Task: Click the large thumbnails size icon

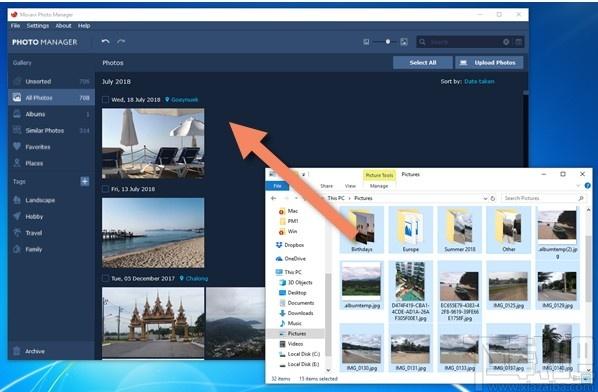Action: pyautogui.click(x=404, y=42)
